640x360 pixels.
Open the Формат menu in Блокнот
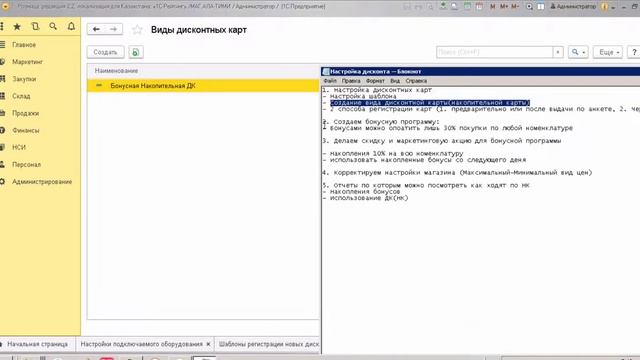click(375, 81)
